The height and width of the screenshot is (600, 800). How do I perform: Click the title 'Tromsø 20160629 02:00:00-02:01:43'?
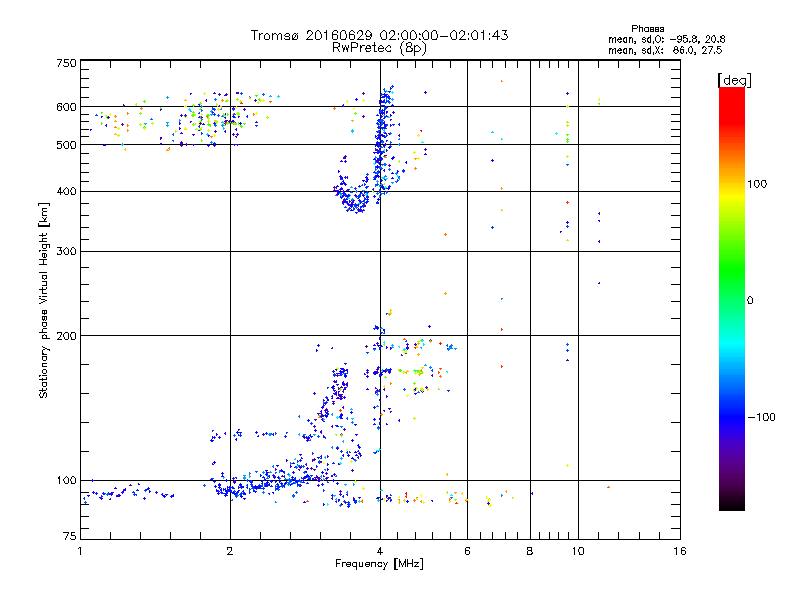pyautogui.click(x=379, y=35)
